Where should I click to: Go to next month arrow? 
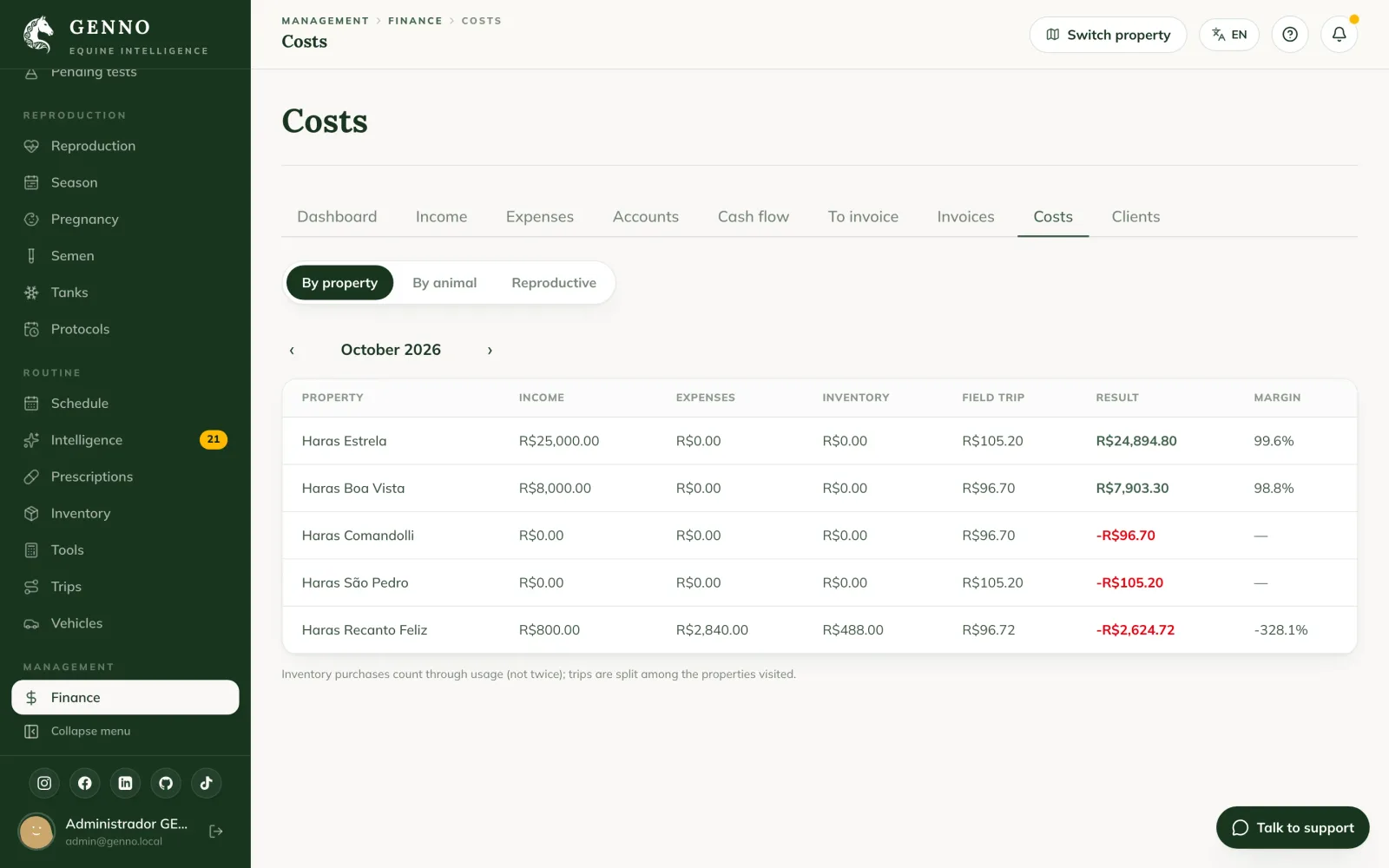(490, 350)
